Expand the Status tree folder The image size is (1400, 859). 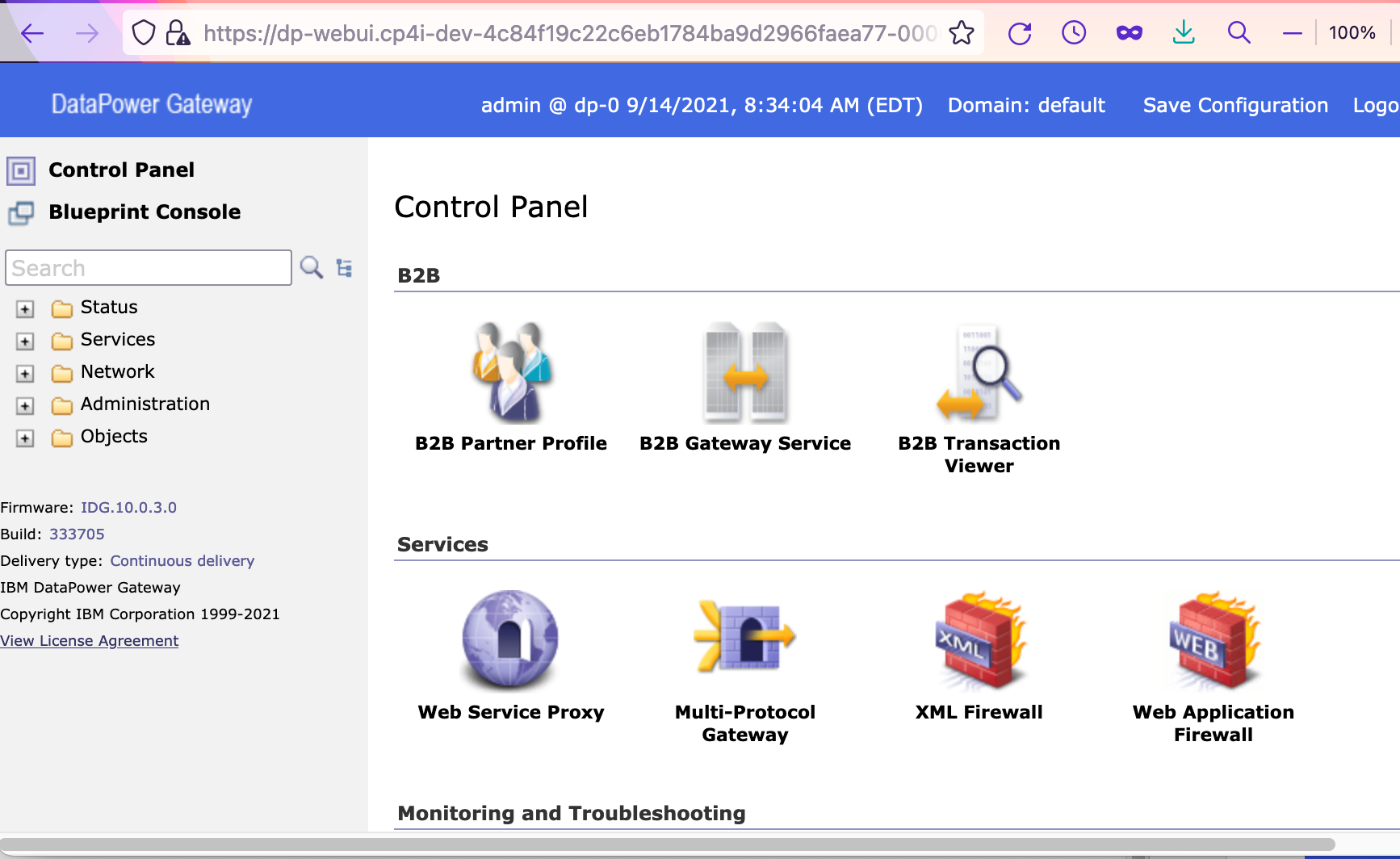click(x=25, y=309)
